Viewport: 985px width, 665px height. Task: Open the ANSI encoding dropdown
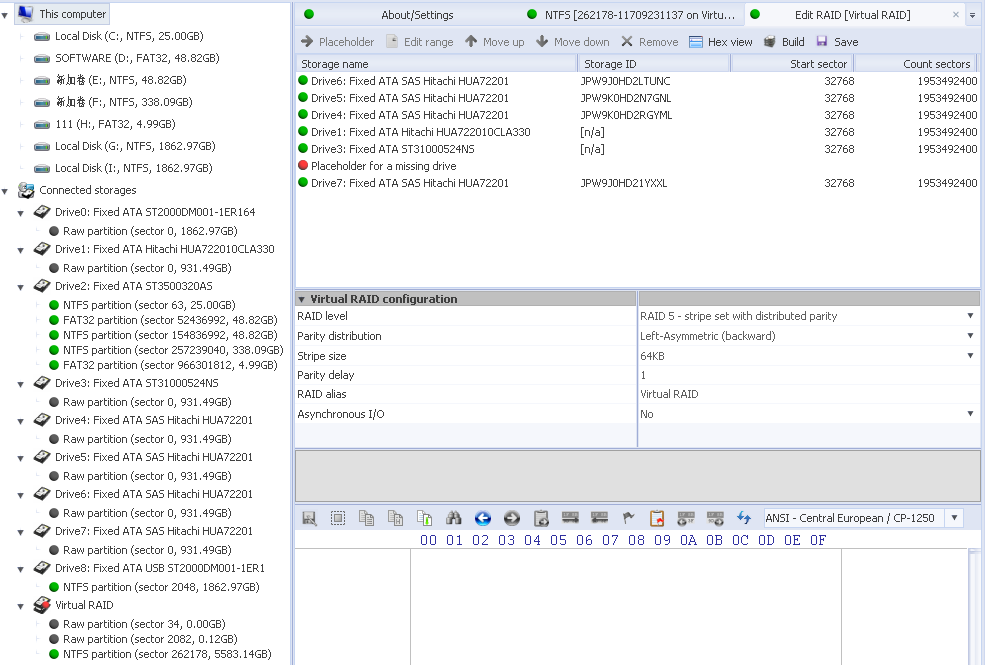click(x=954, y=518)
